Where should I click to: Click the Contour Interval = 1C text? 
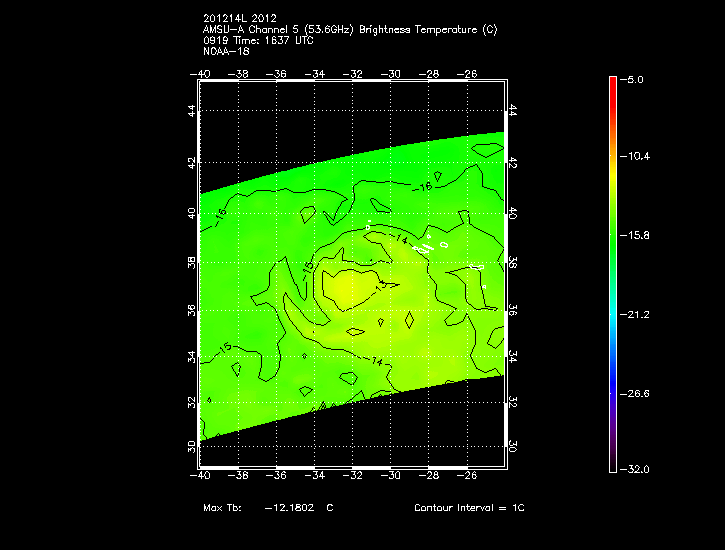pos(469,508)
